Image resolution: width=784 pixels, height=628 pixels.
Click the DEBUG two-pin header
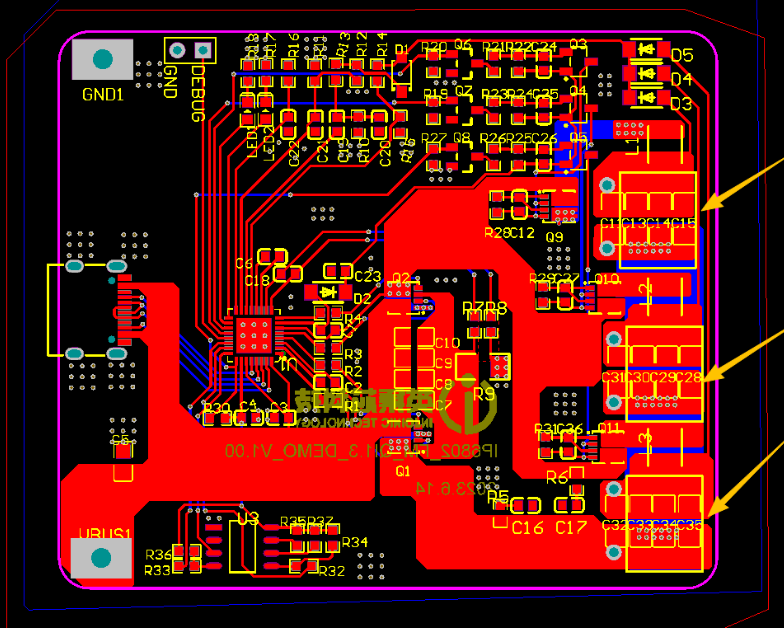click(190, 50)
